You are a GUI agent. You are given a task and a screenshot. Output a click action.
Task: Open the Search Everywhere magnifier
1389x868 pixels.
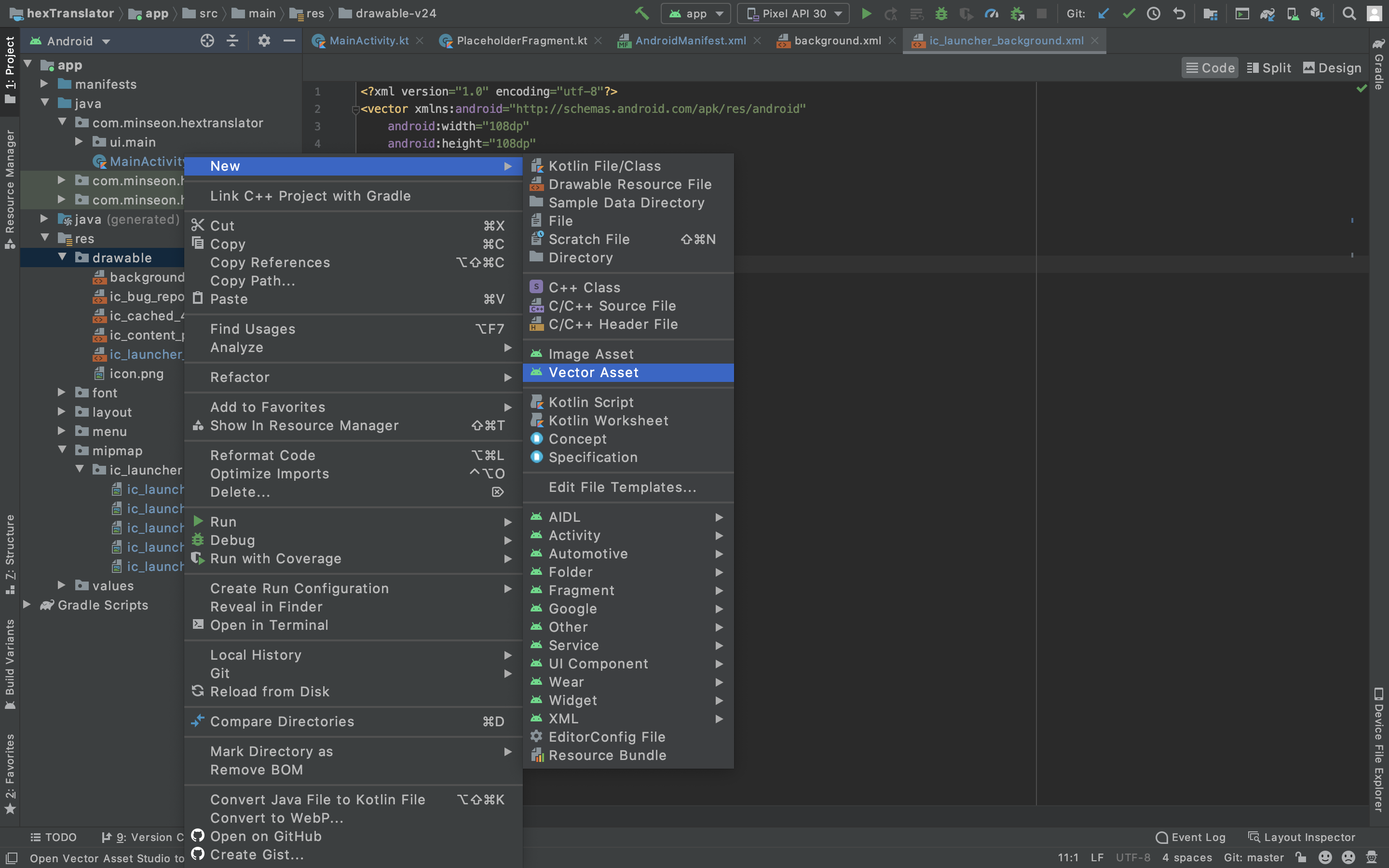click(1349, 14)
